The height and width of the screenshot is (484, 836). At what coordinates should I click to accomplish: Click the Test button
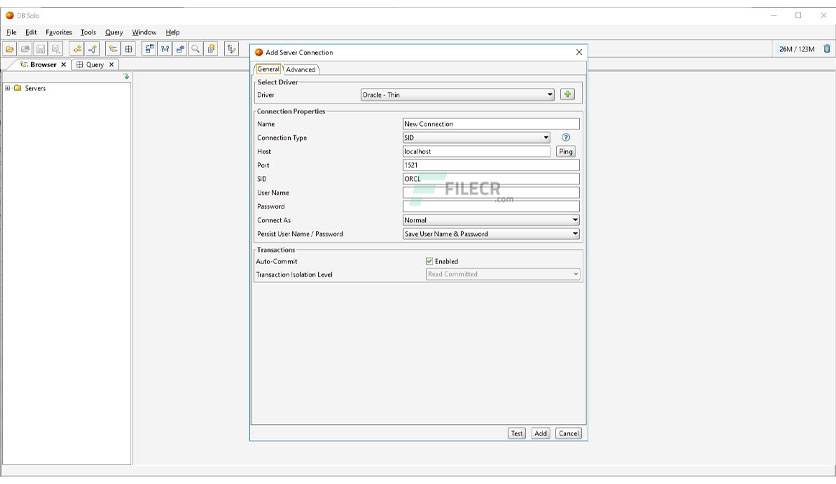517,433
